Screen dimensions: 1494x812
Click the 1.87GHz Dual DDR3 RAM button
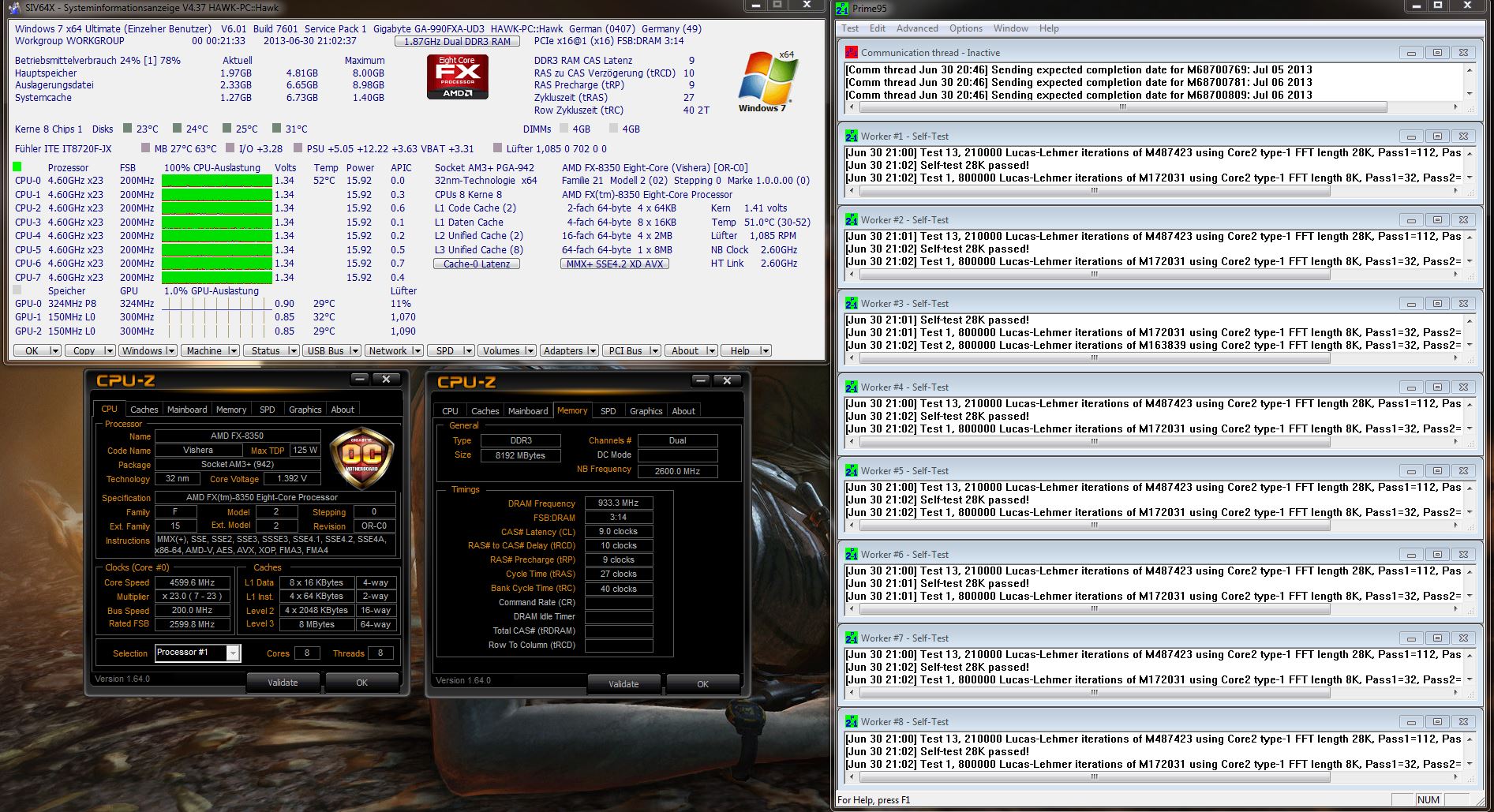tap(457, 41)
